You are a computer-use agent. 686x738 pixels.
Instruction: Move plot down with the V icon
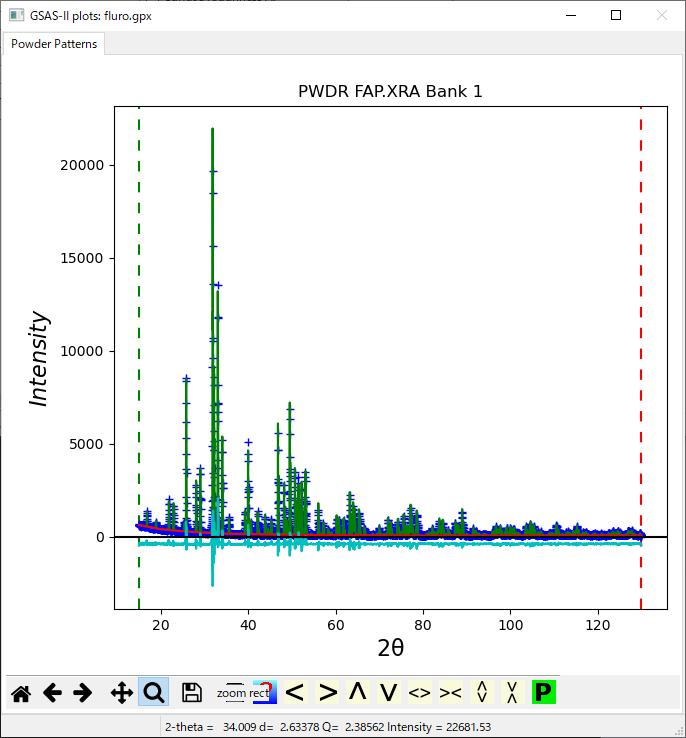(x=389, y=692)
